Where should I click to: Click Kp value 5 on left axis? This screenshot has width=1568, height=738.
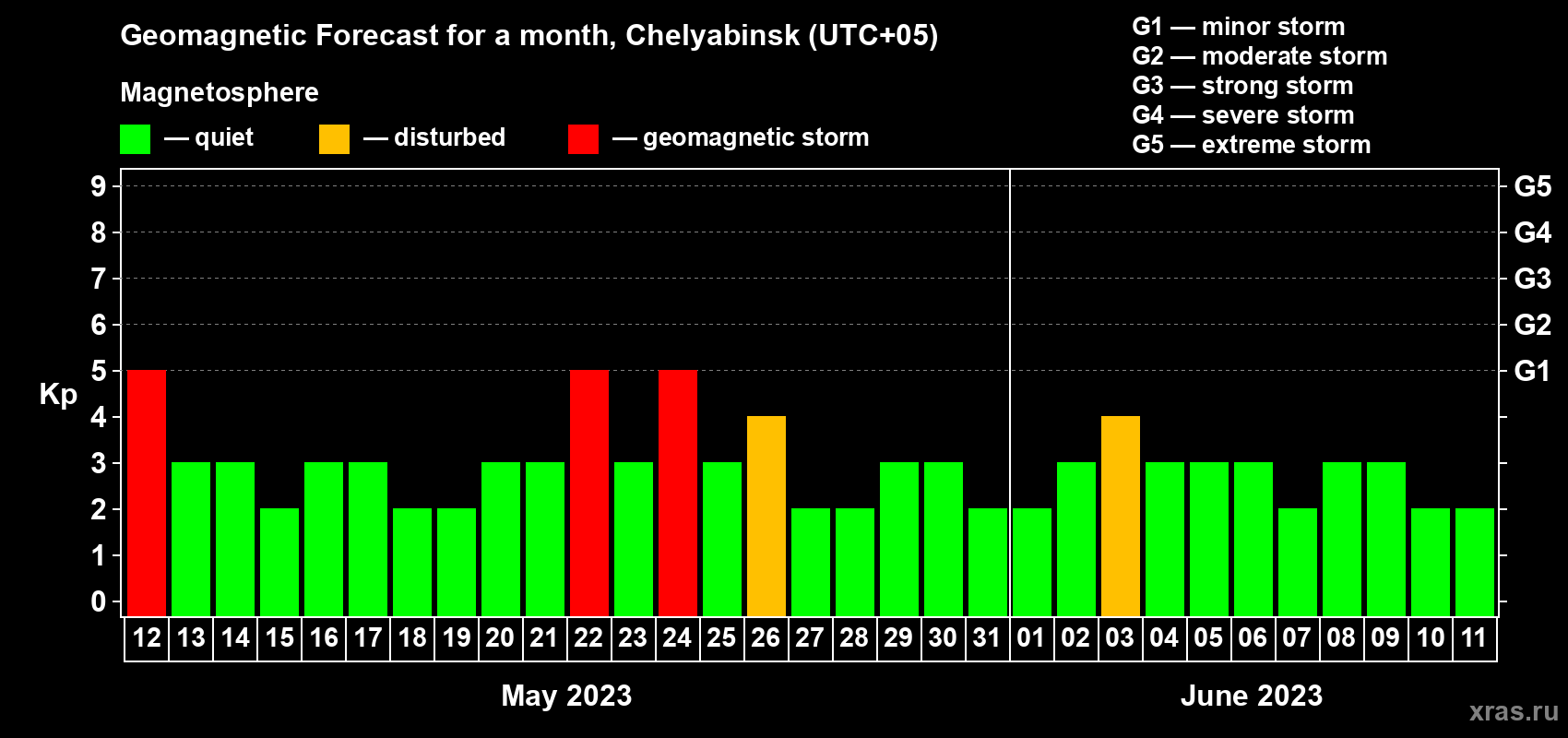99,371
